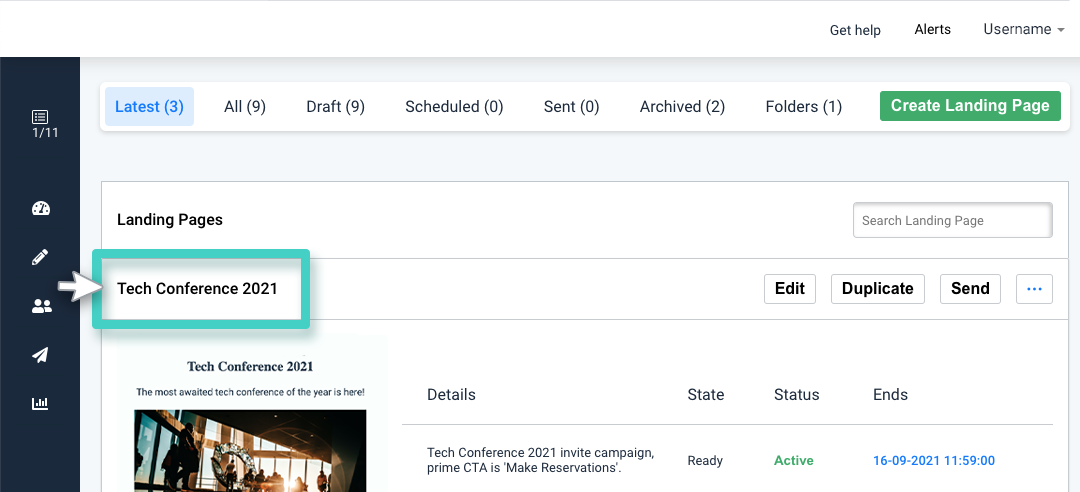Click the Edit button for Tech Conference 2021
The height and width of the screenshot is (492, 1080).
[789, 289]
